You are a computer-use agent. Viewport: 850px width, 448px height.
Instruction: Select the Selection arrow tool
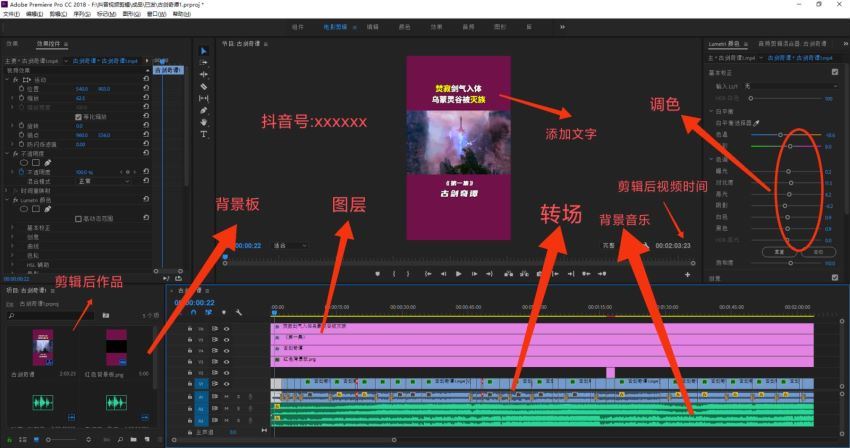pyautogui.click(x=204, y=51)
